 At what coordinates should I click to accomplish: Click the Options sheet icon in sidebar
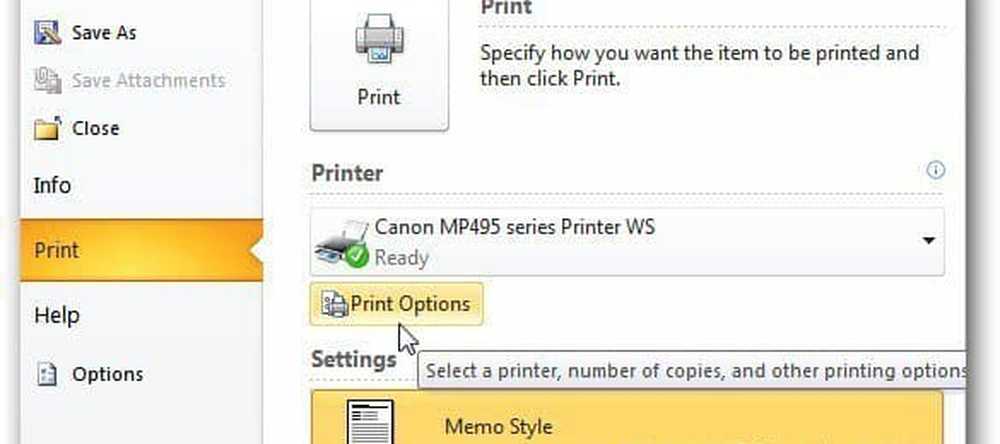47,374
